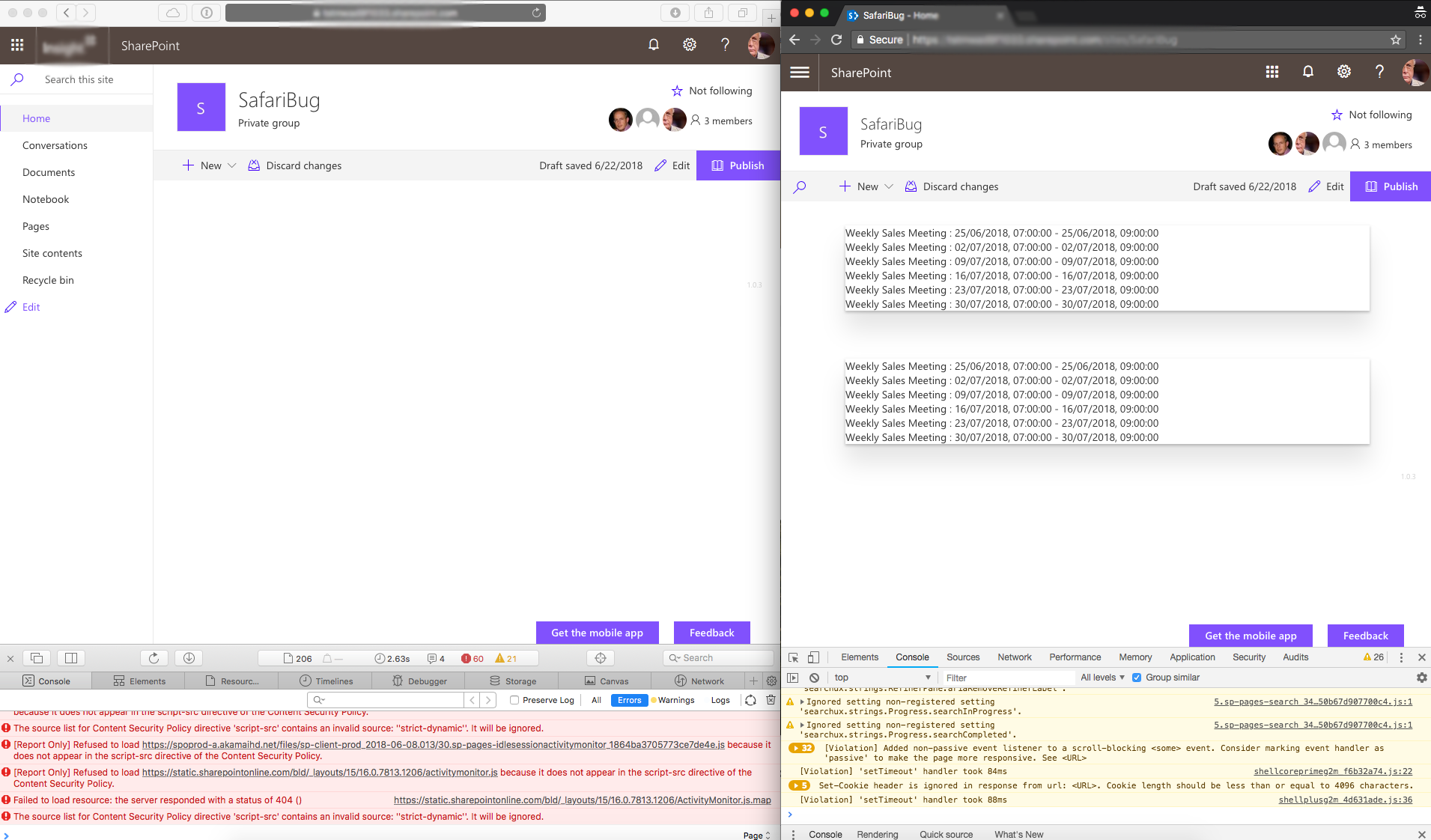This screenshot has width=1431, height=840.
Task: Toggle the device toolbar in Chrome DevTools
Action: [812, 657]
